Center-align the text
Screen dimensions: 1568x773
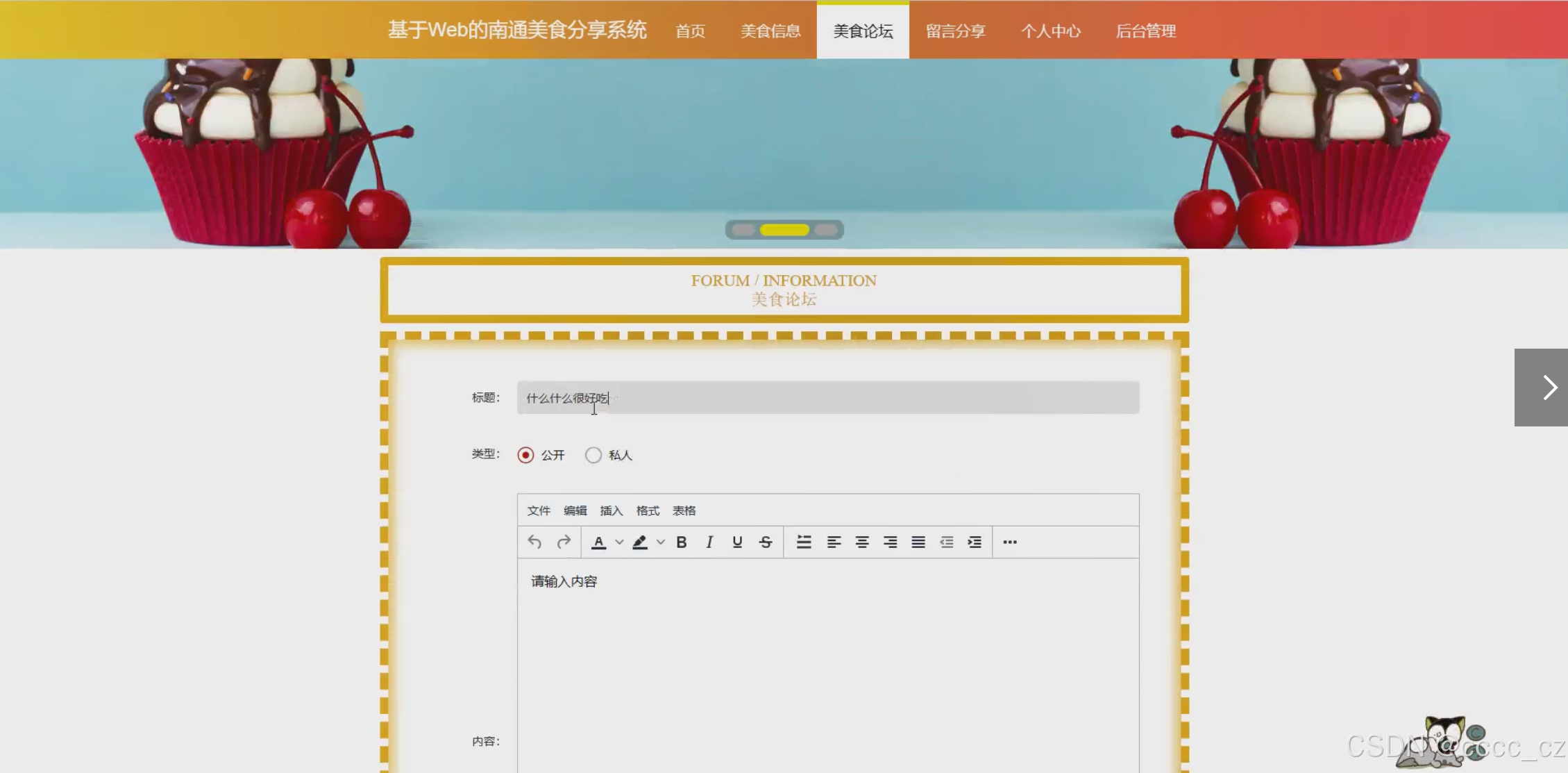[x=861, y=542]
